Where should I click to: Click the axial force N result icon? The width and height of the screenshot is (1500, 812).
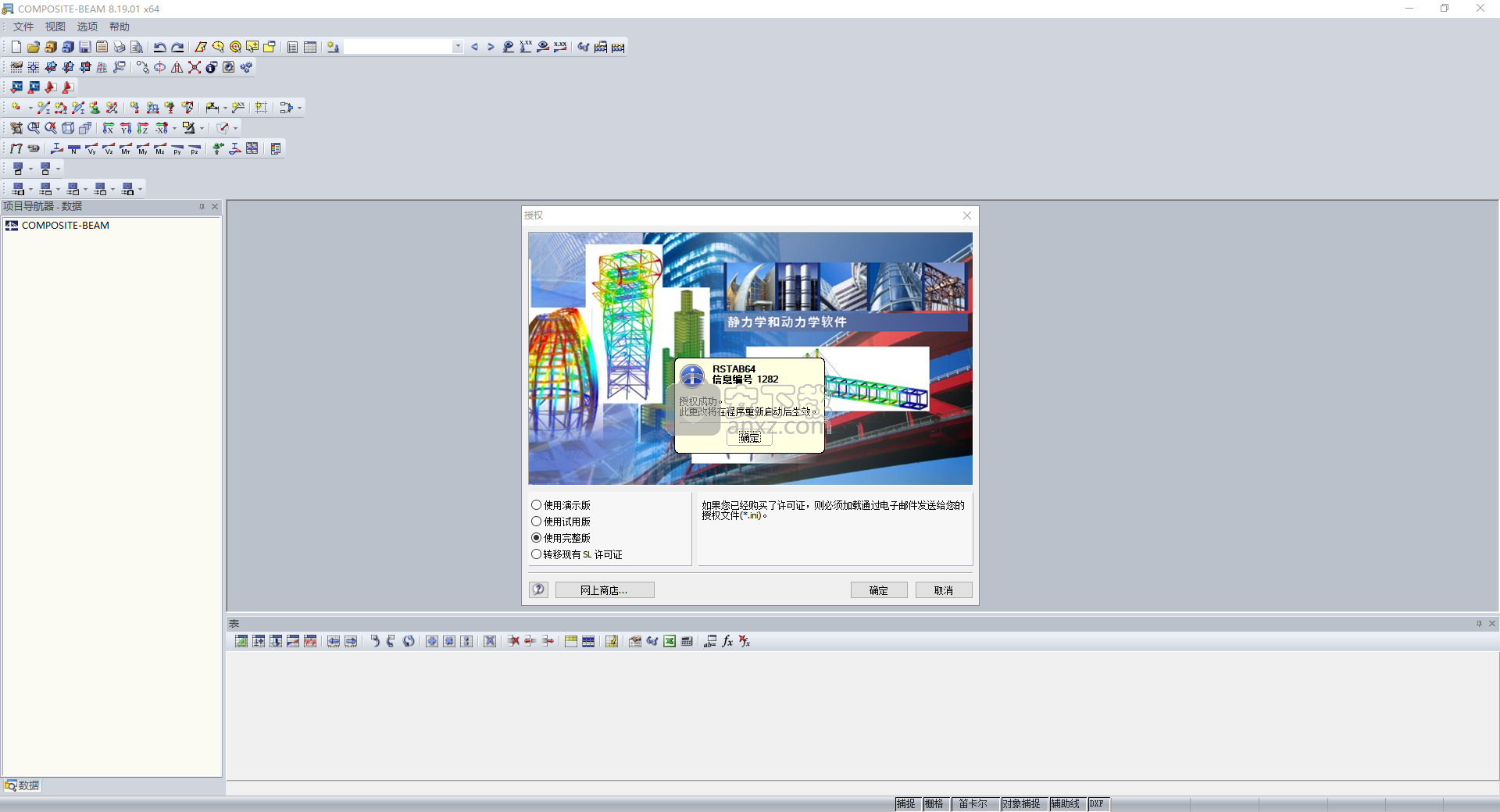[x=74, y=148]
